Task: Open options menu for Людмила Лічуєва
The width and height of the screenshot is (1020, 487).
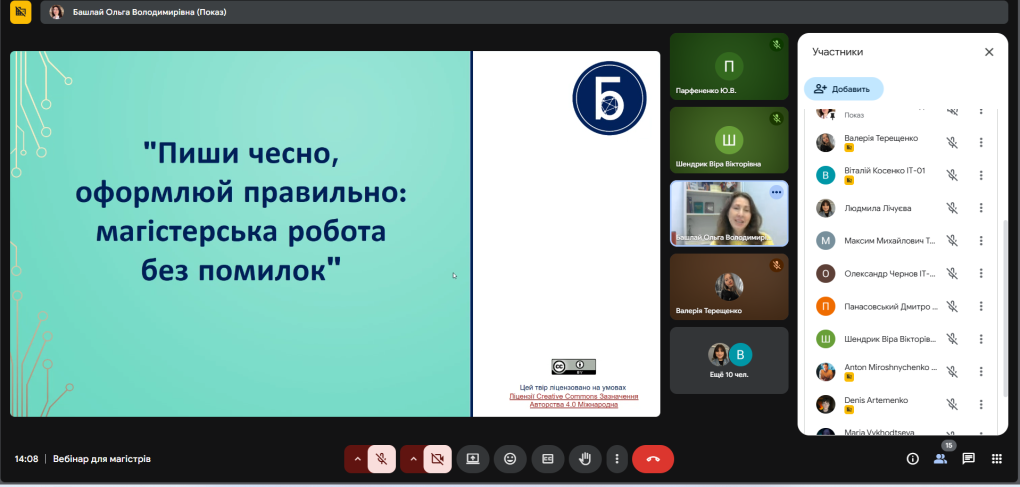Action: (981, 208)
